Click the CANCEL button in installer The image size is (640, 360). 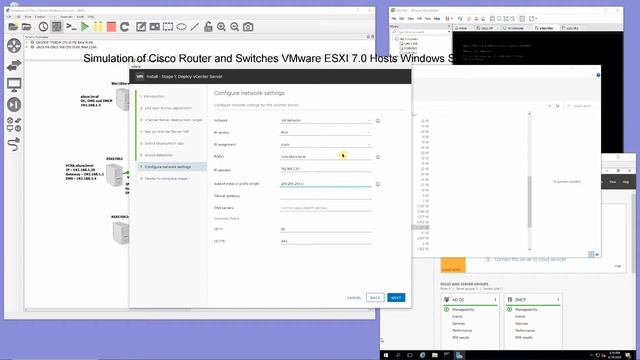pyautogui.click(x=354, y=298)
